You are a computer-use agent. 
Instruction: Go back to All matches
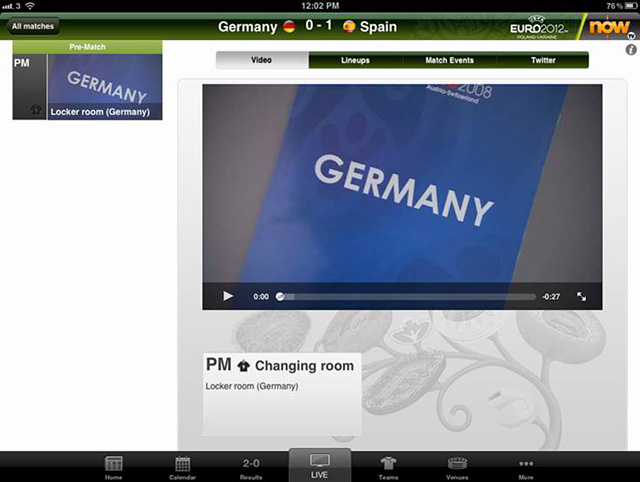click(x=33, y=27)
